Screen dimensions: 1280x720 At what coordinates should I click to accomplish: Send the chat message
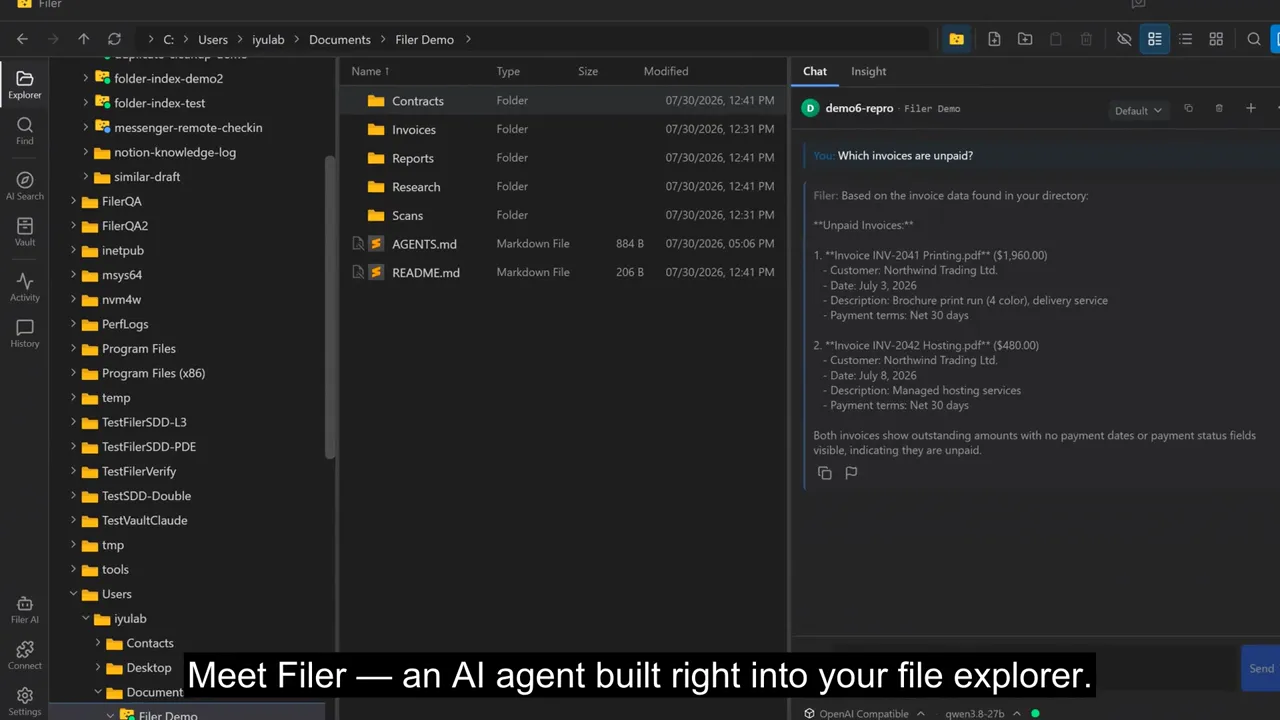coord(1261,668)
